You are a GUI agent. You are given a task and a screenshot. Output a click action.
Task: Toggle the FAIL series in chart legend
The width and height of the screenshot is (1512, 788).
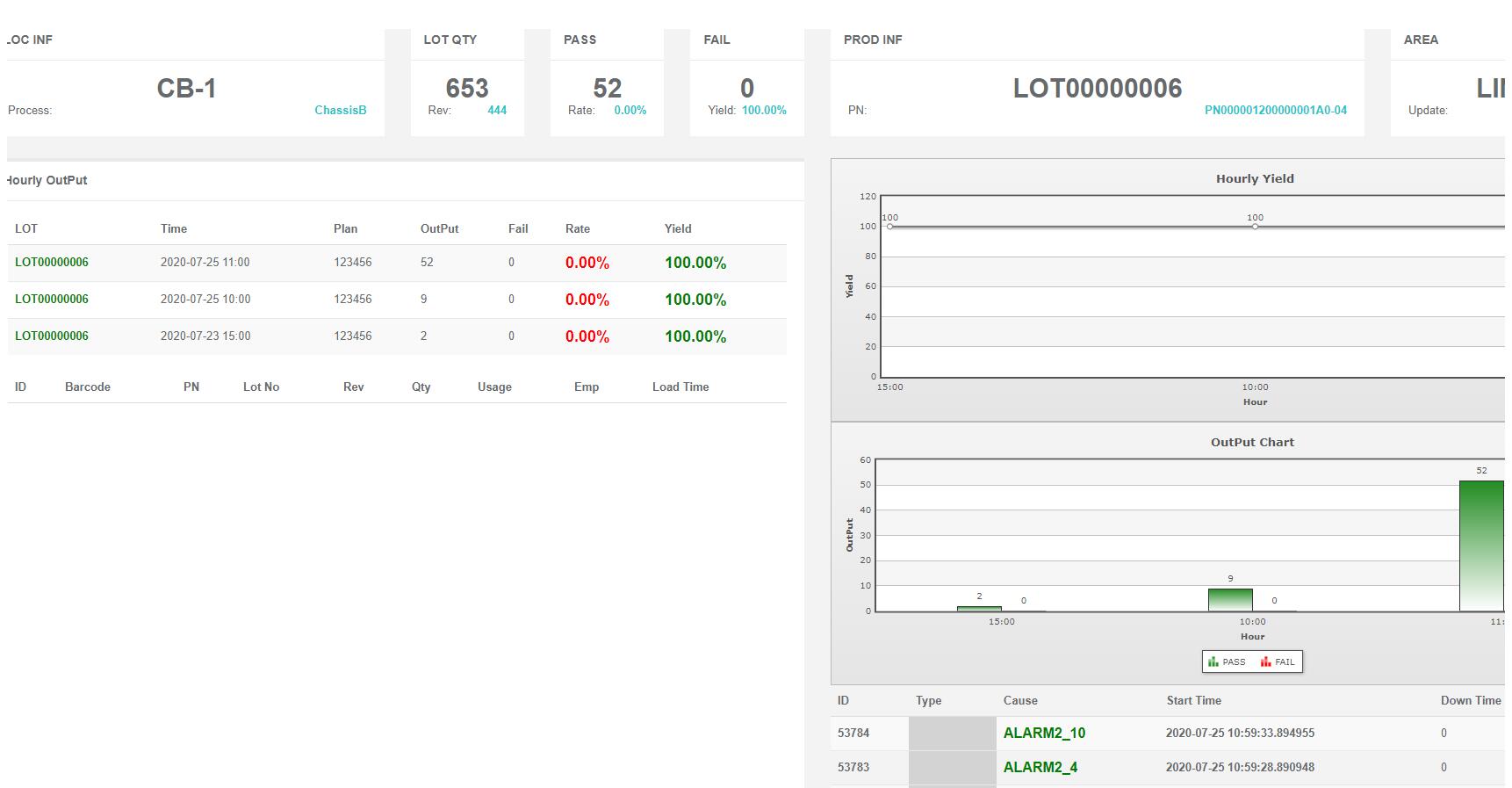1278,662
